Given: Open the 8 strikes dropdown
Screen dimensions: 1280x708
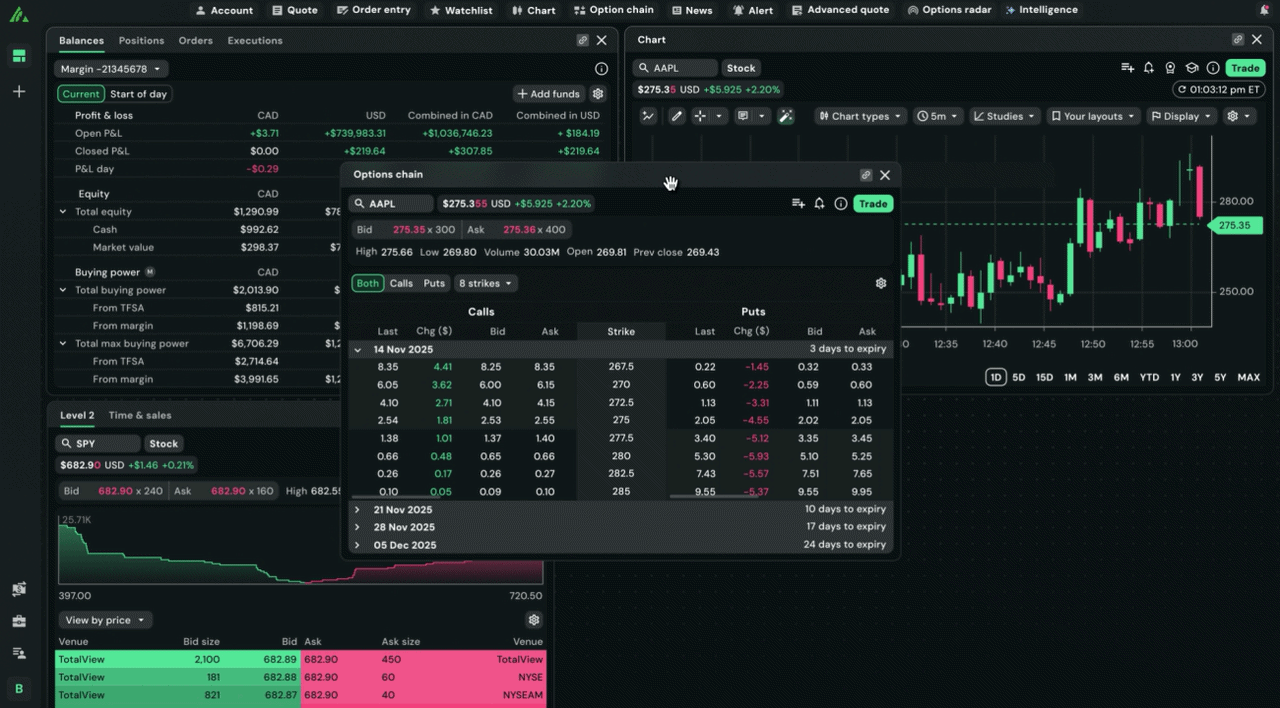Looking at the screenshot, I should point(485,283).
